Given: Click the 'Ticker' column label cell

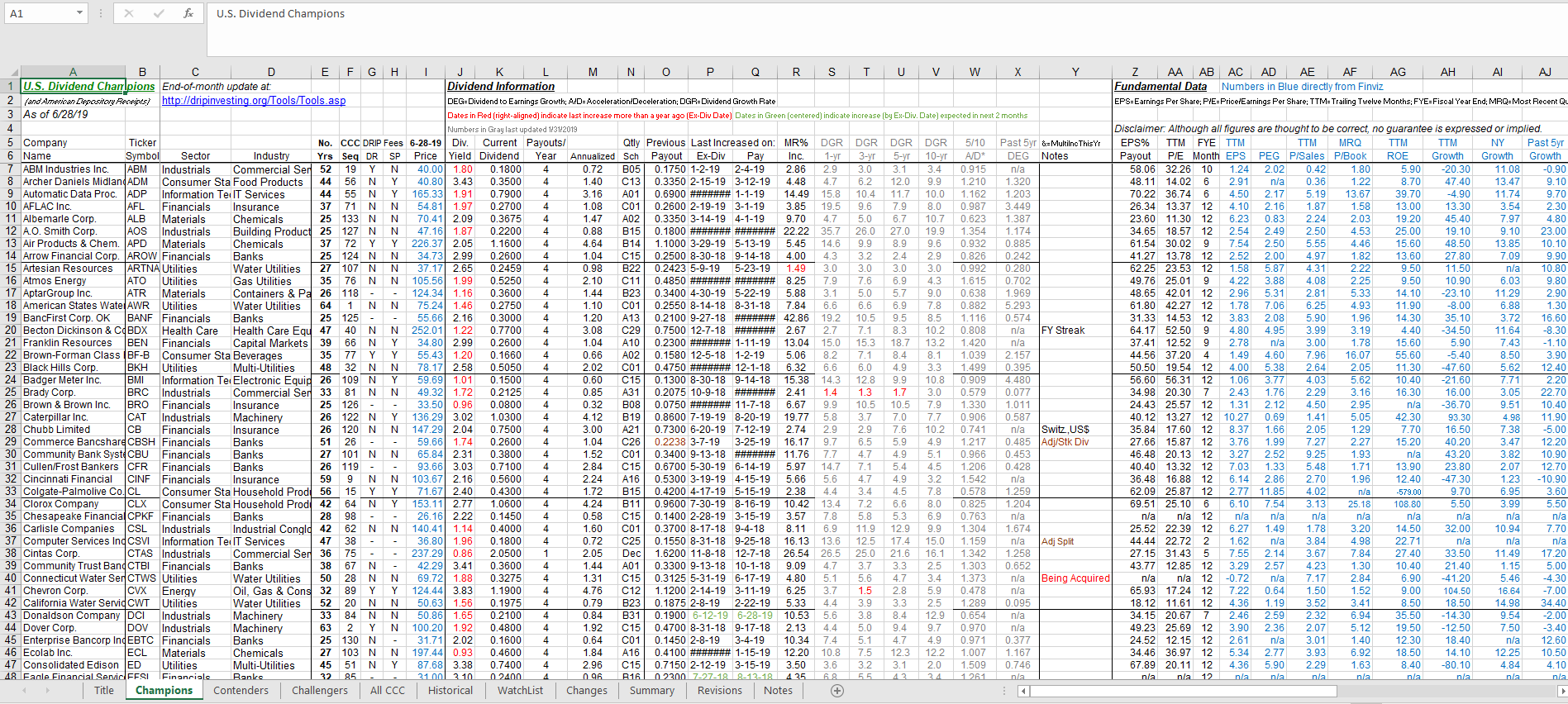Looking at the screenshot, I should [142, 143].
